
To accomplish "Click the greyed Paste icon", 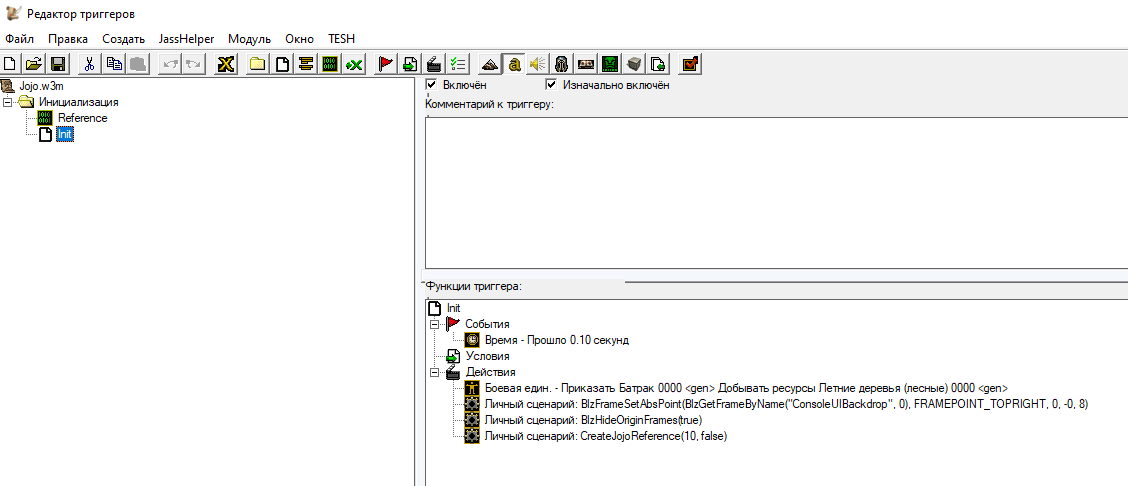I will click(x=138, y=64).
